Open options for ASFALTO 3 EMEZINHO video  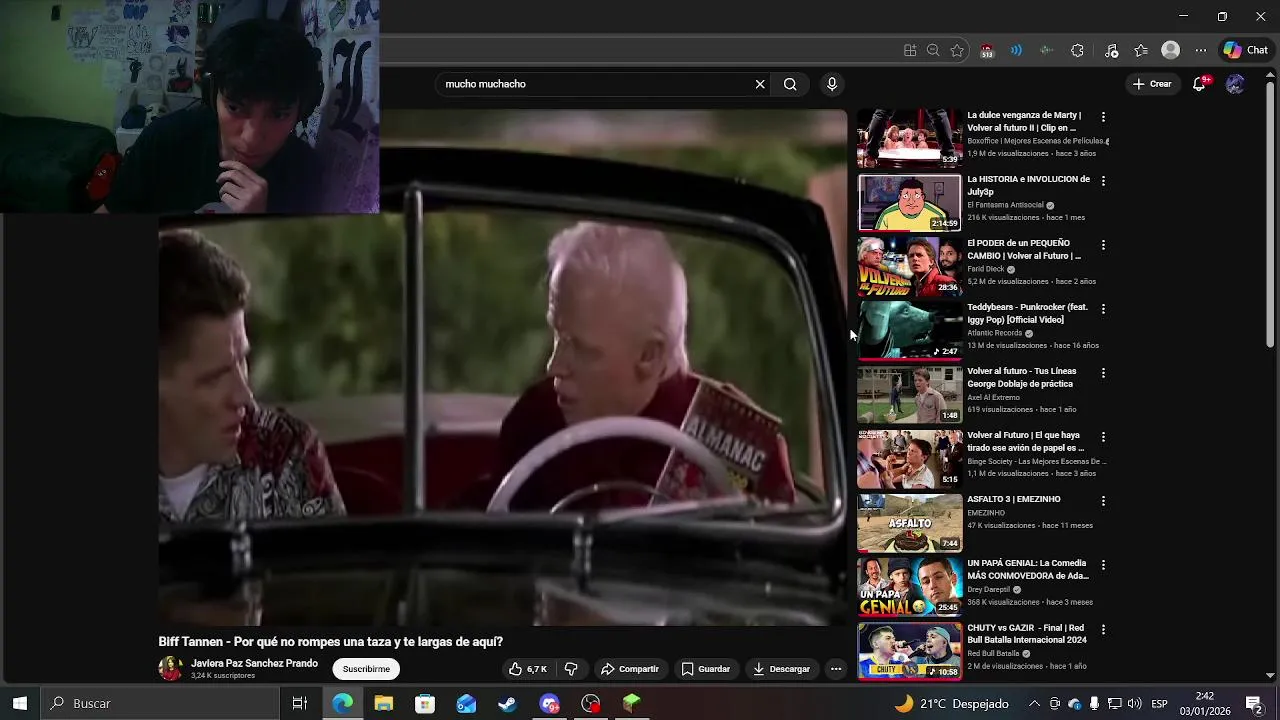(x=1103, y=501)
